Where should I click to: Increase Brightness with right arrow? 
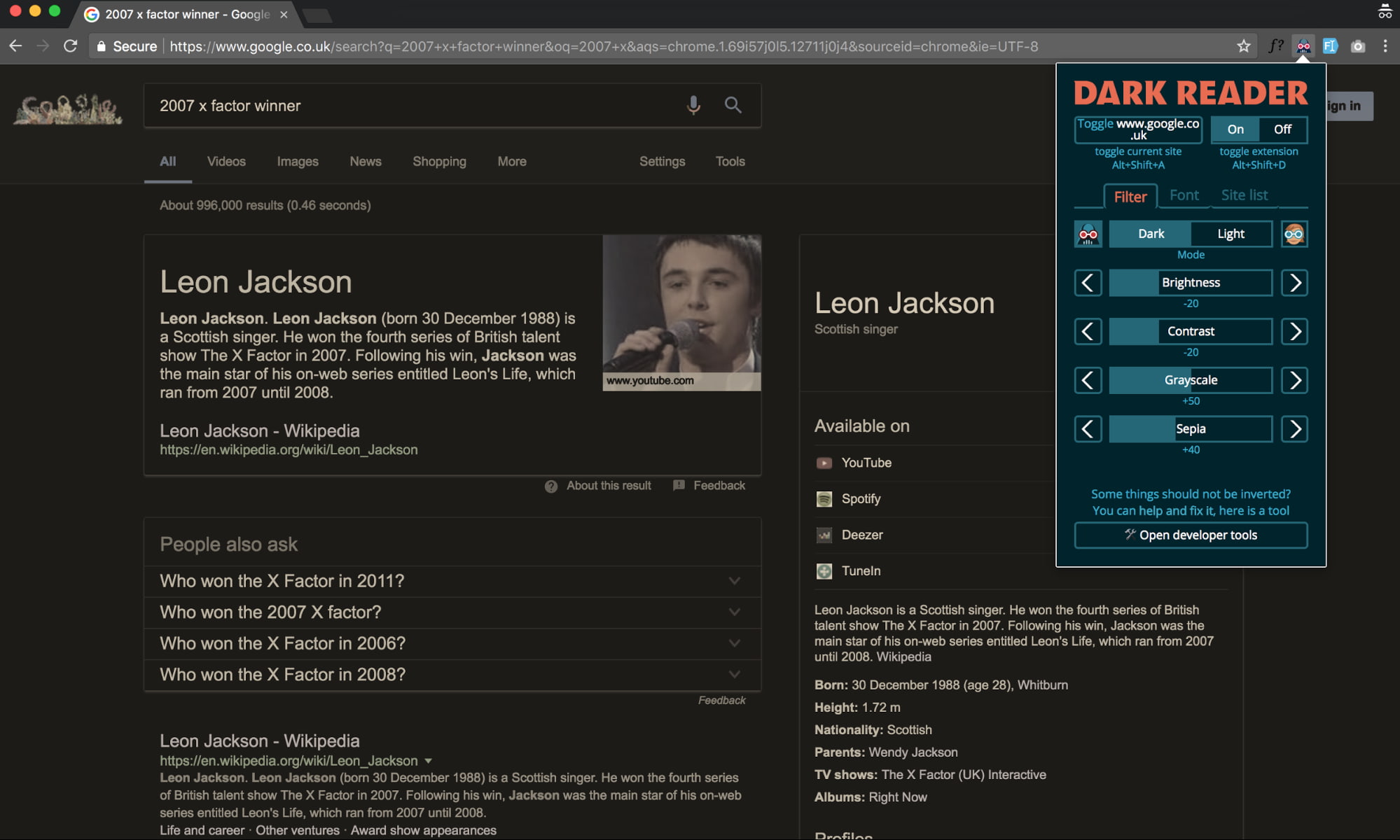[1294, 283]
